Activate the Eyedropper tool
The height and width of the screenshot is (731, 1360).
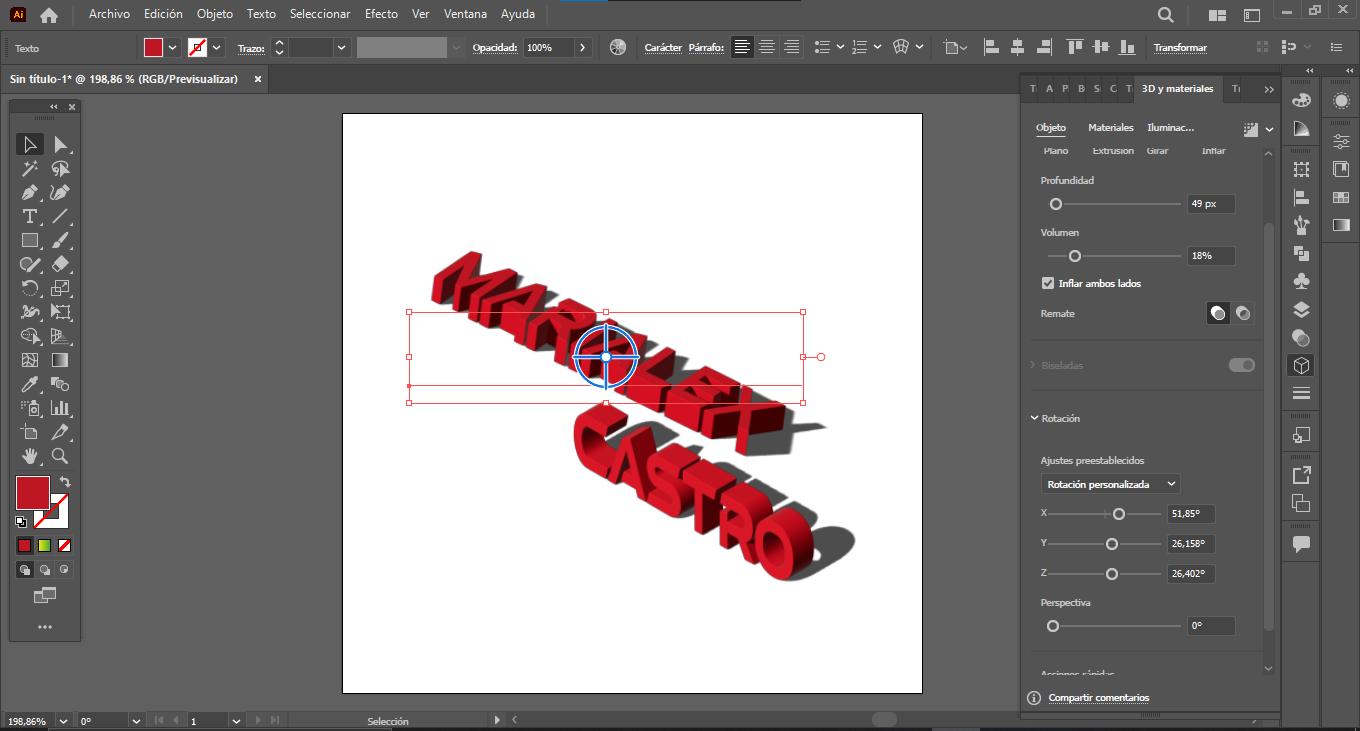(30, 384)
